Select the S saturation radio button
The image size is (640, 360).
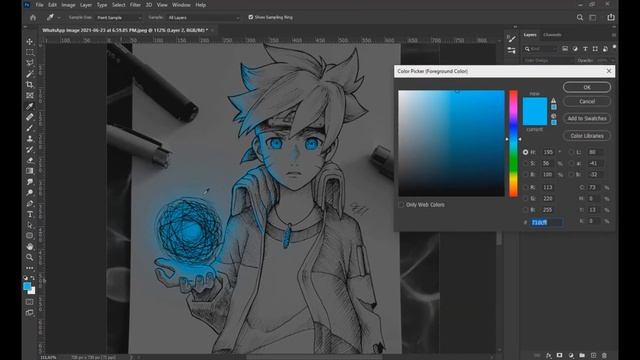point(525,163)
